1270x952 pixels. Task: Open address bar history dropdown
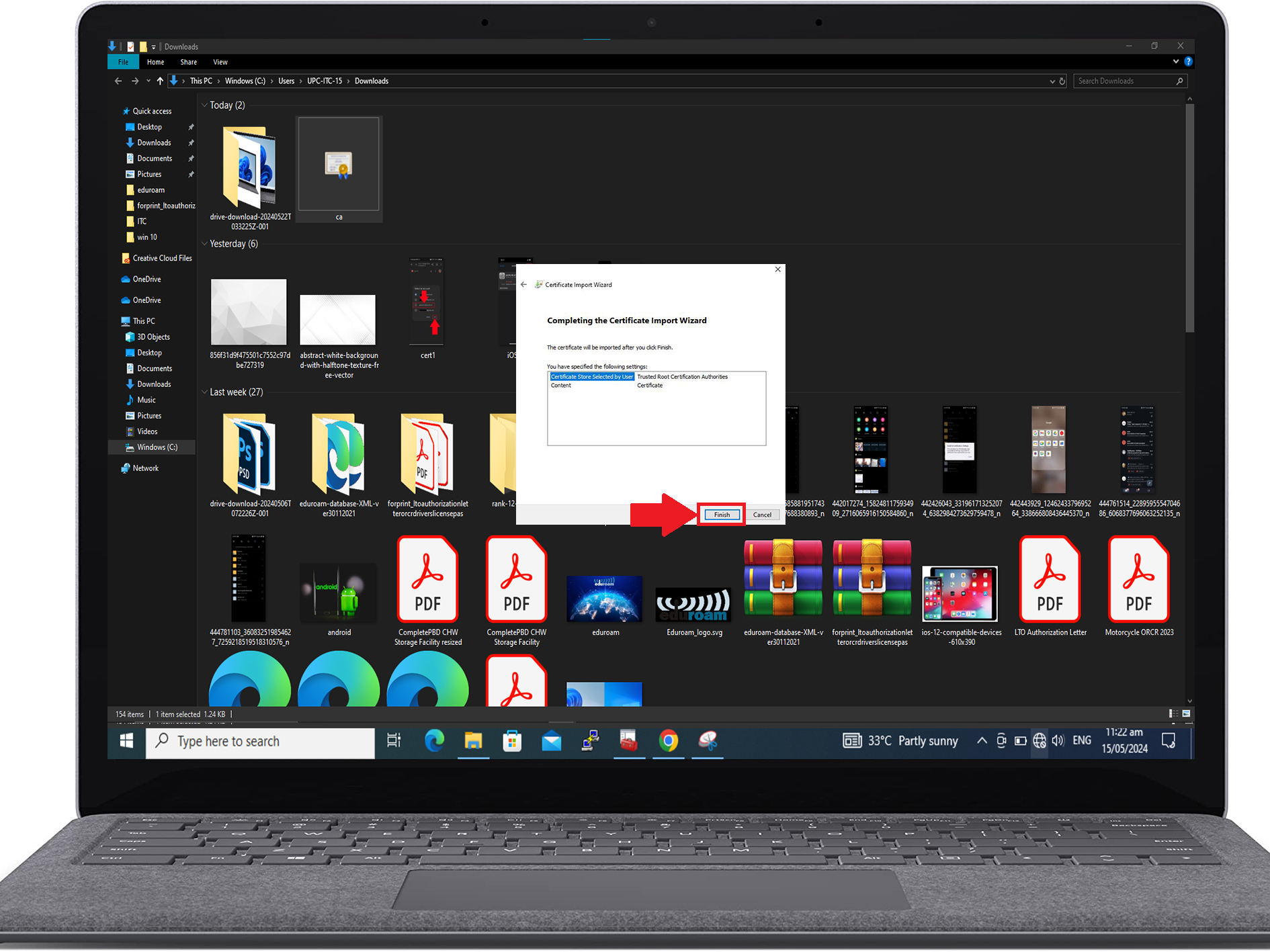click(x=1052, y=81)
